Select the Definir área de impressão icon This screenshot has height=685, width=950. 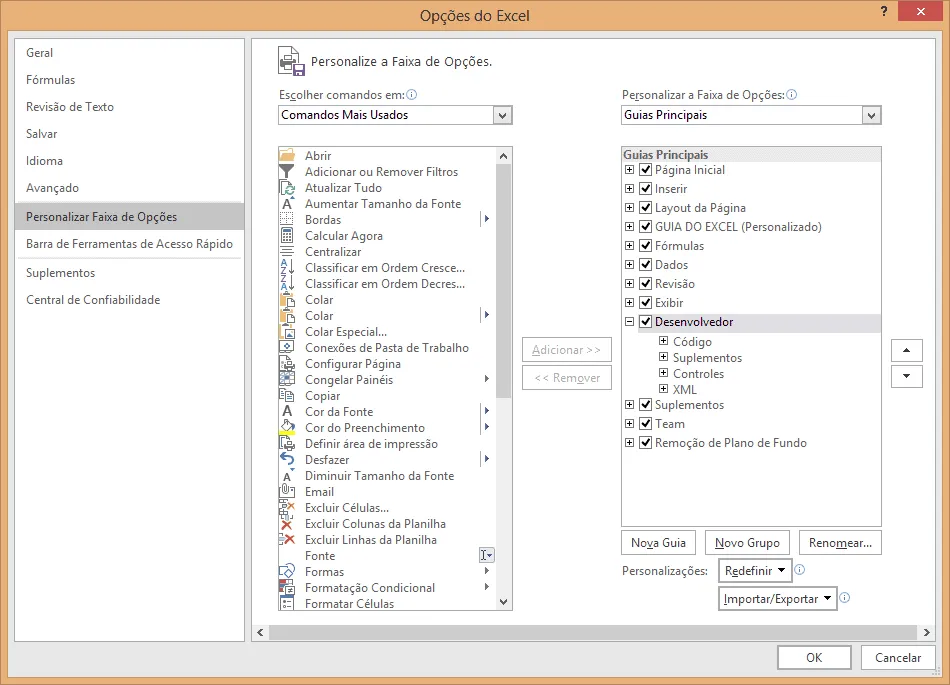[287, 444]
